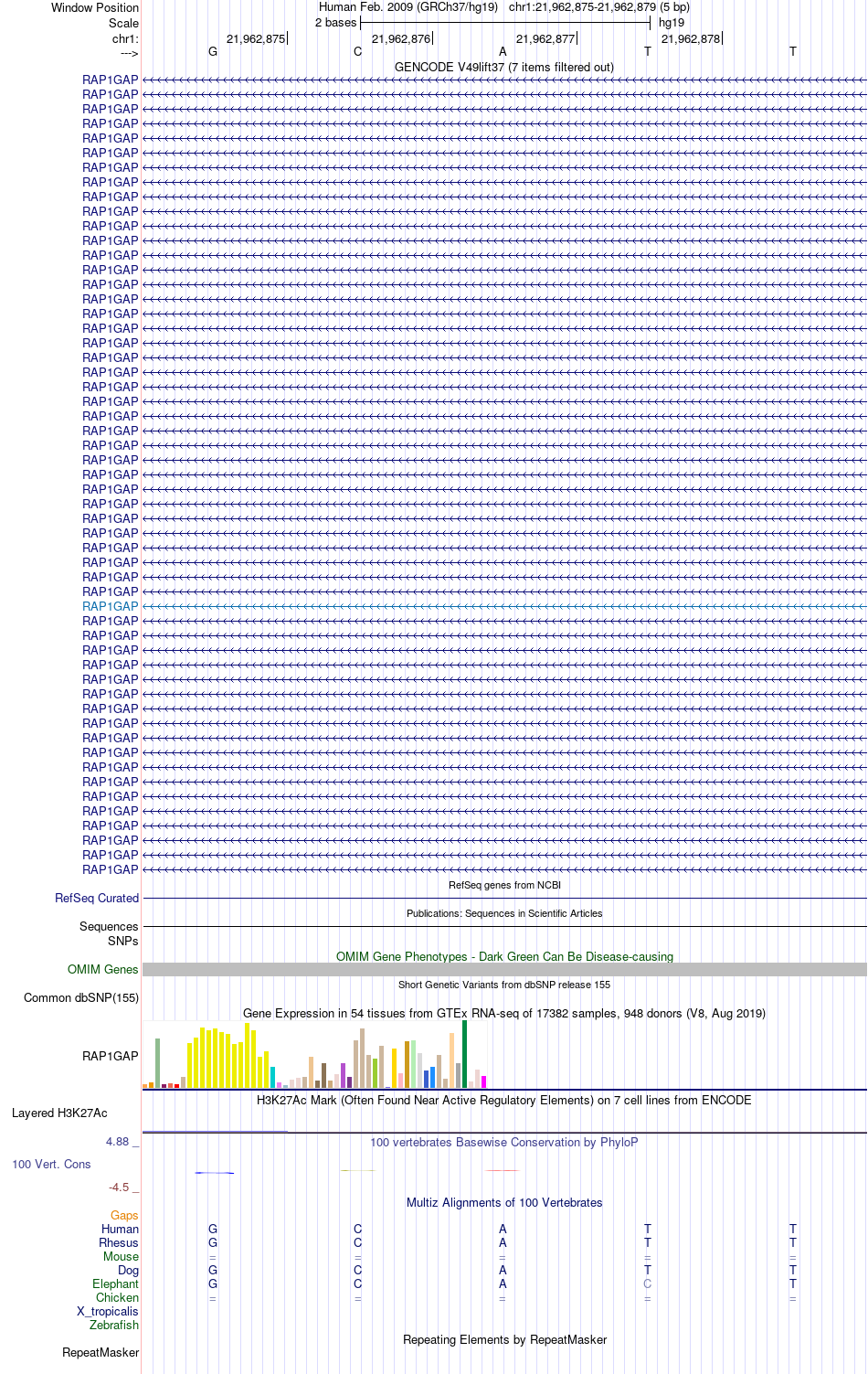Click the cyan bar in GTEx chart

[273, 1077]
